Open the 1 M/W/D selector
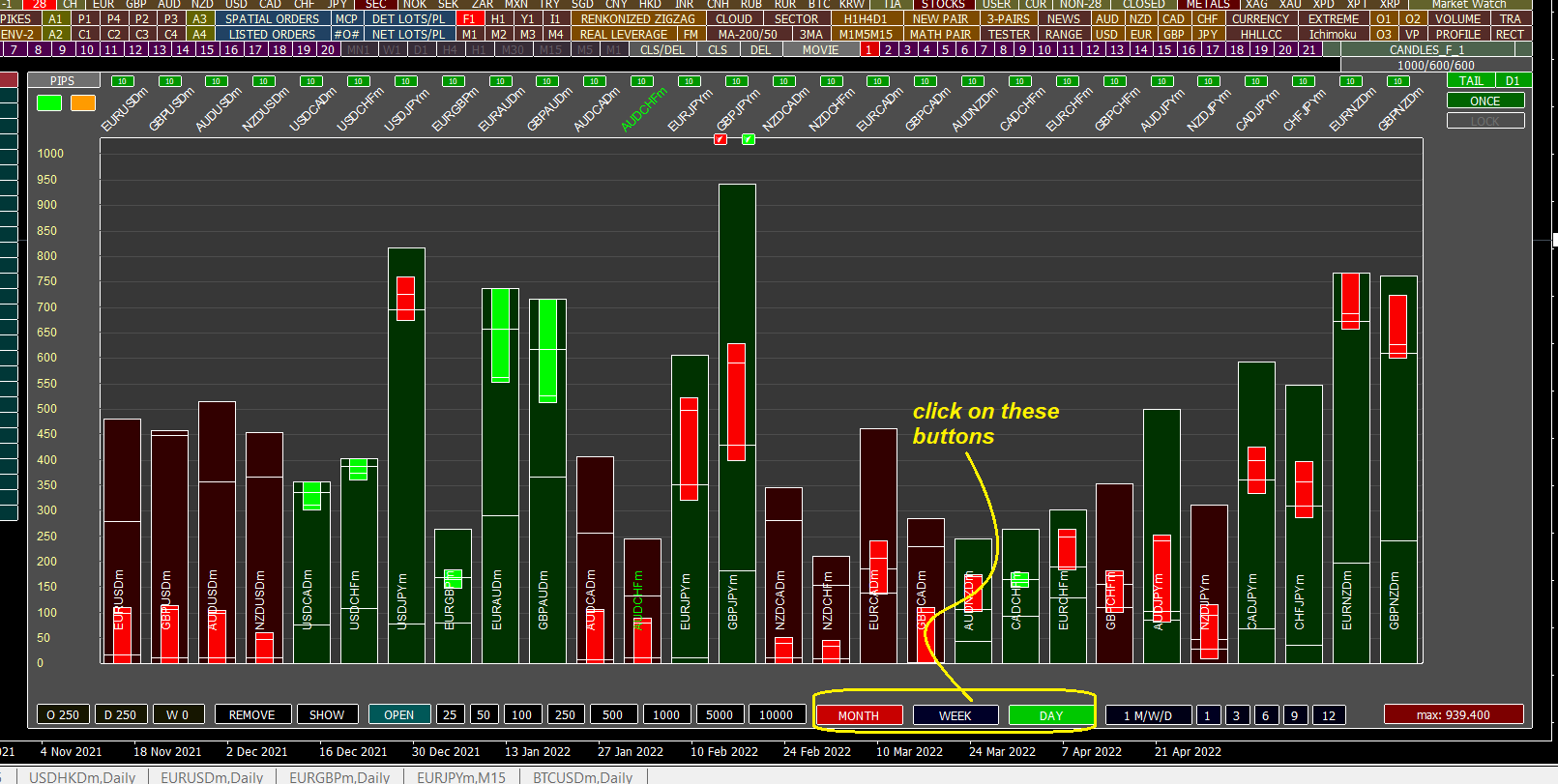 click(1148, 715)
